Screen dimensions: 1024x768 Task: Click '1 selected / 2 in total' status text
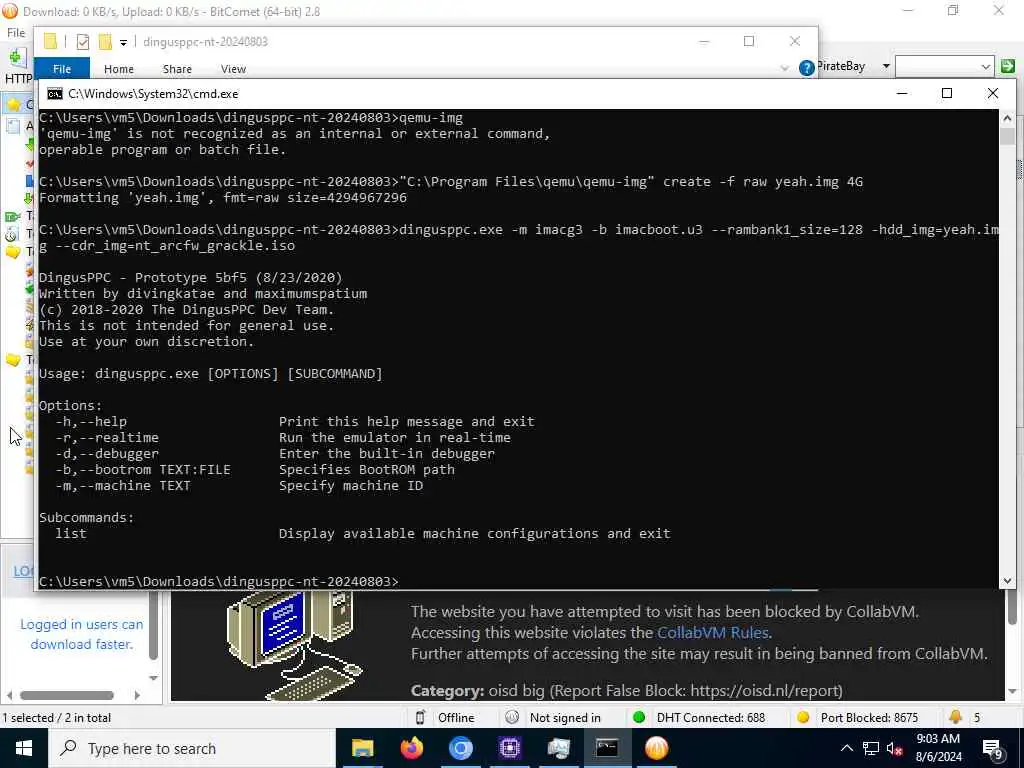coord(57,718)
